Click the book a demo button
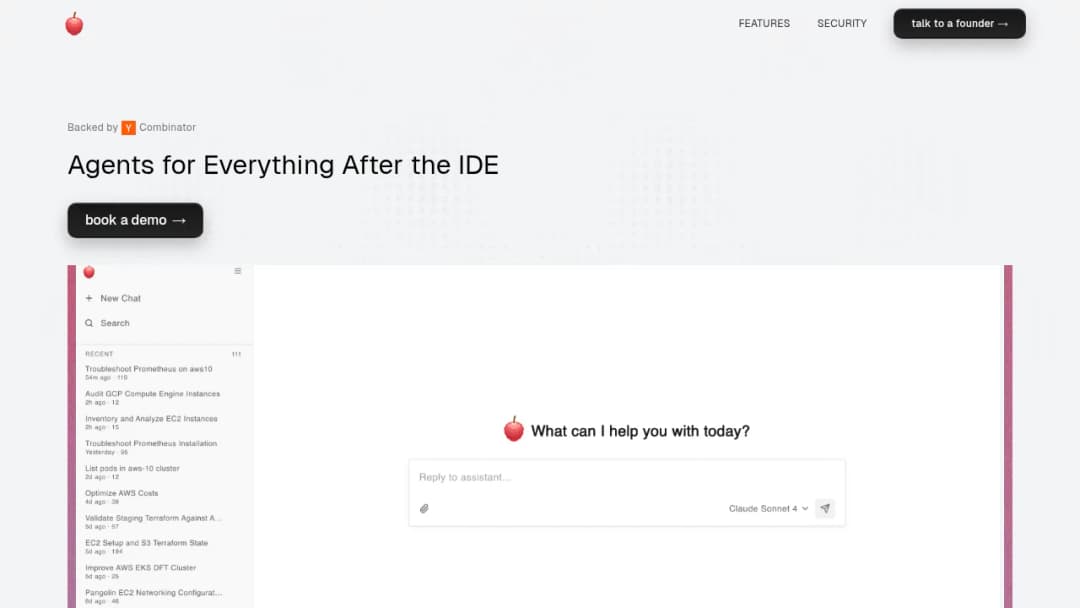Image resolution: width=1080 pixels, height=608 pixels. [x=135, y=220]
